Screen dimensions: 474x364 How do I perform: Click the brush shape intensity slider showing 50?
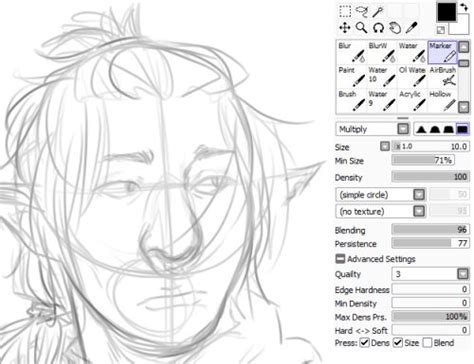tap(449, 194)
